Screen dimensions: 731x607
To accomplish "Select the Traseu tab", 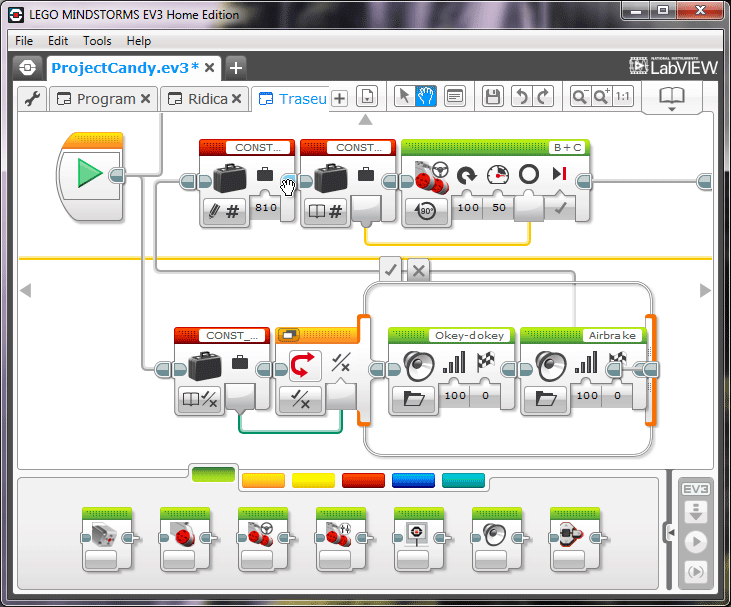I will coord(294,99).
